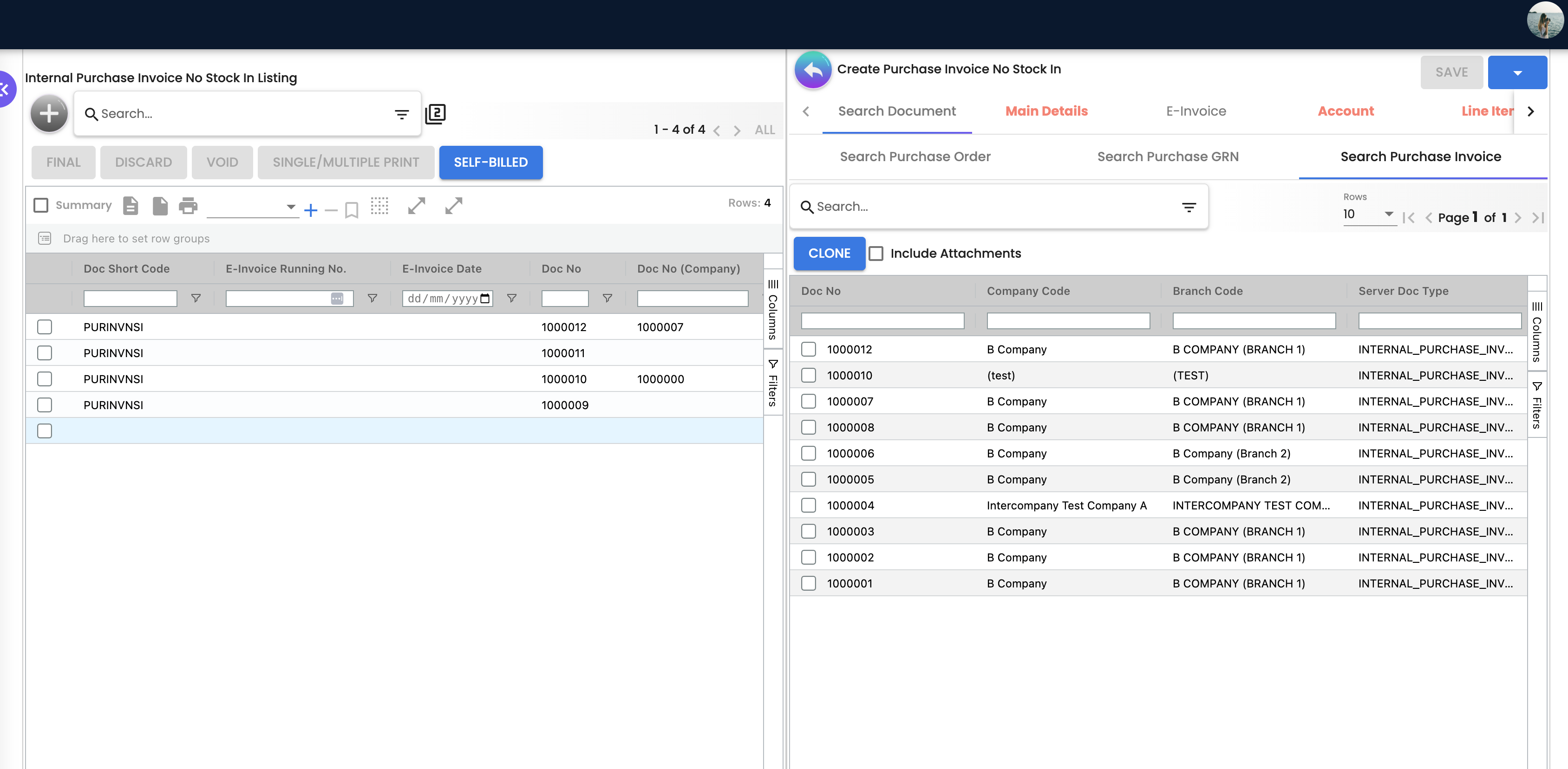Open filter funnel for Doc Short Code
This screenshot has height=769, width=1568.
(x=196, y=298)
